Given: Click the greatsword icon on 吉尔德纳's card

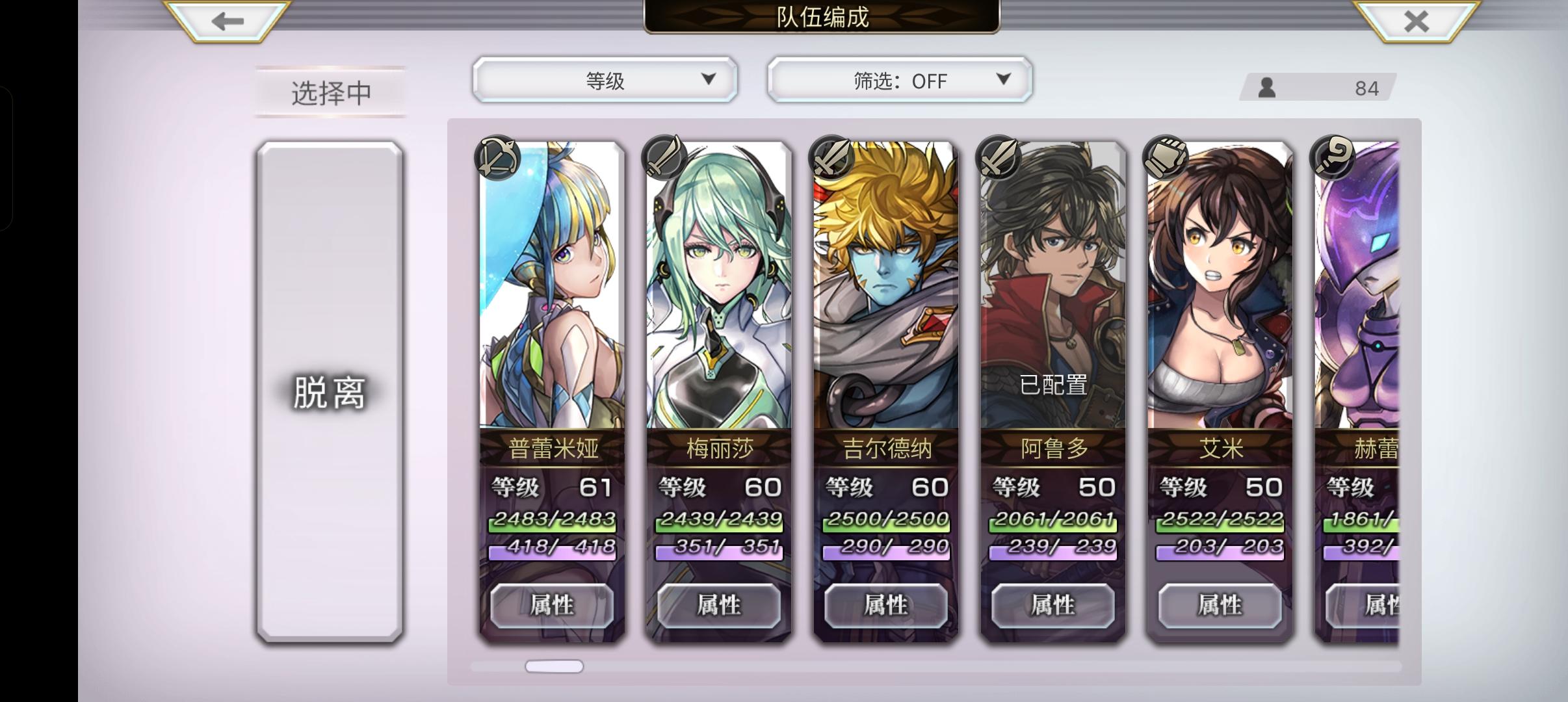Looking at the screenshot, I should coord(831,157).
